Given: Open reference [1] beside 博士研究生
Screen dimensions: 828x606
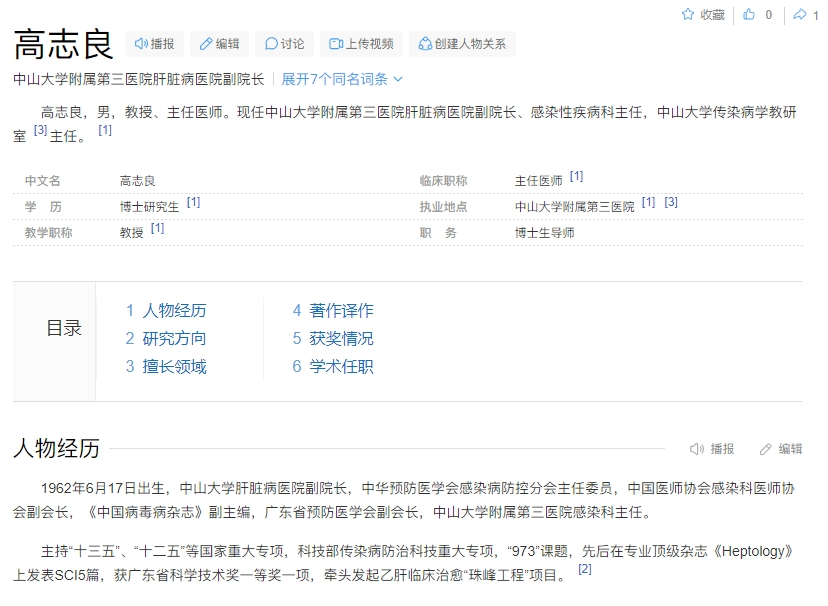Looking at the screenshot, I should pyautogui.click(x=193, y=202).
